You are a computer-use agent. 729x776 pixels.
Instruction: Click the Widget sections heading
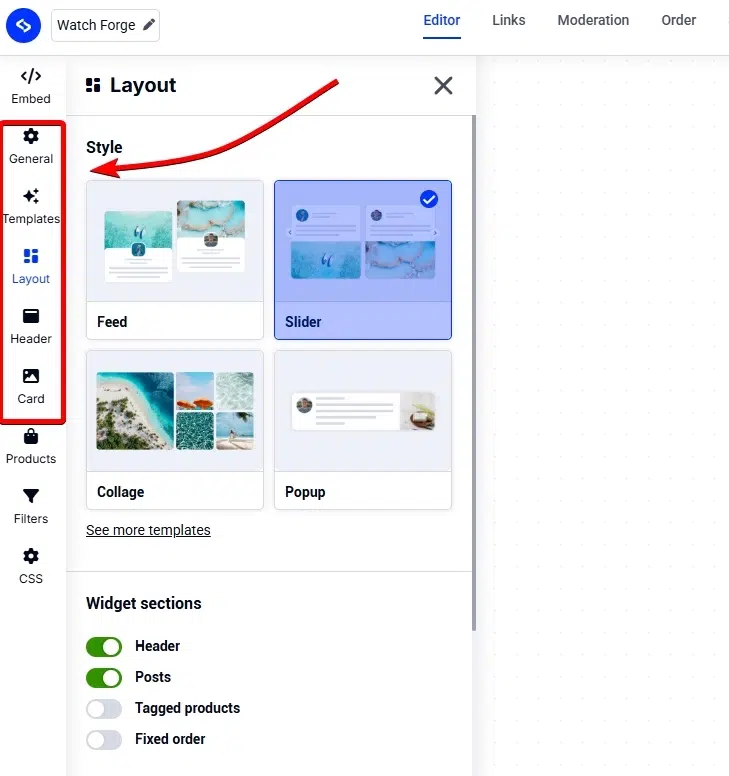(x=144, y=603)
